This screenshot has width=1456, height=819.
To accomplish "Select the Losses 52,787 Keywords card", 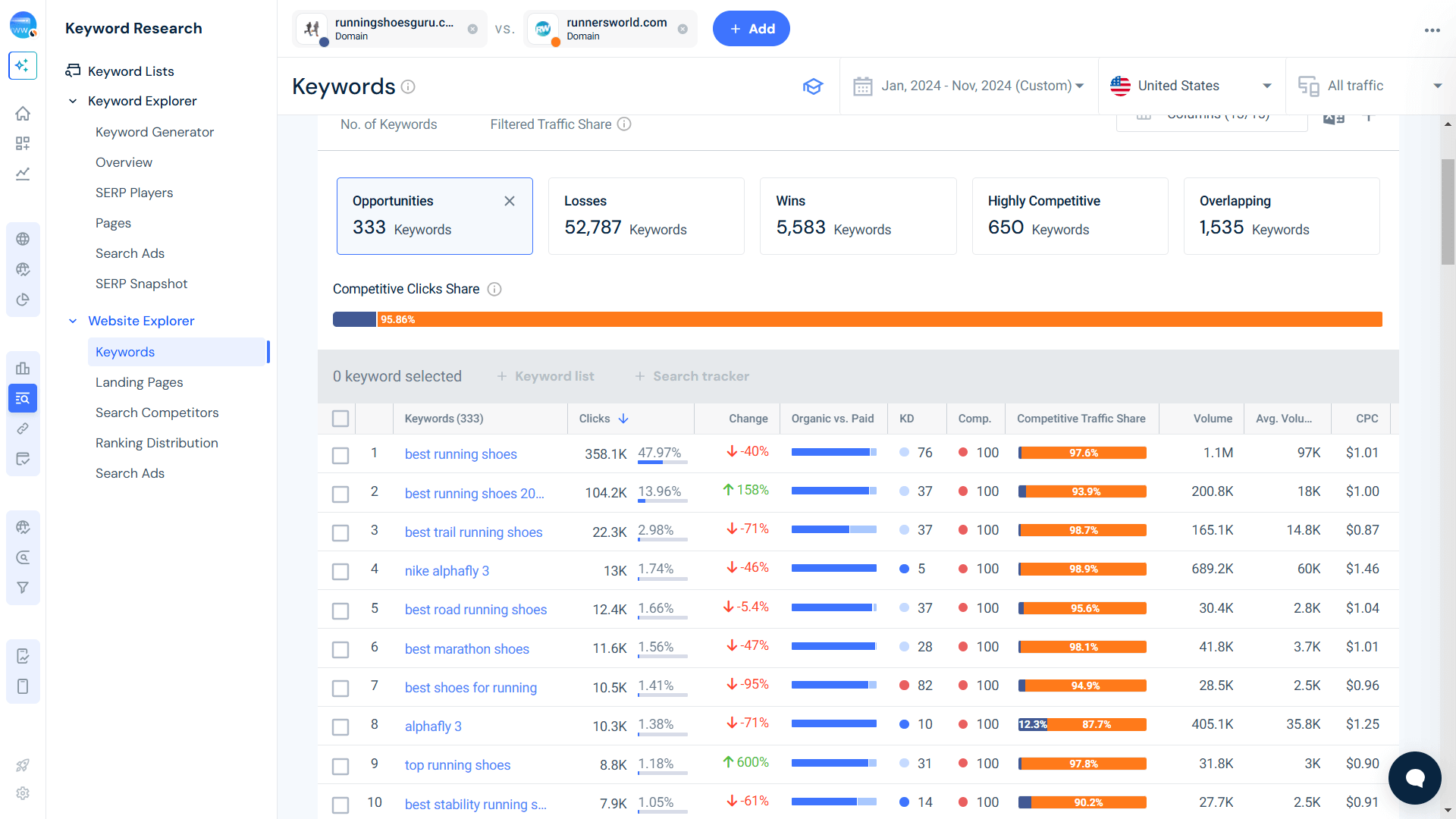I will [646, 216].
